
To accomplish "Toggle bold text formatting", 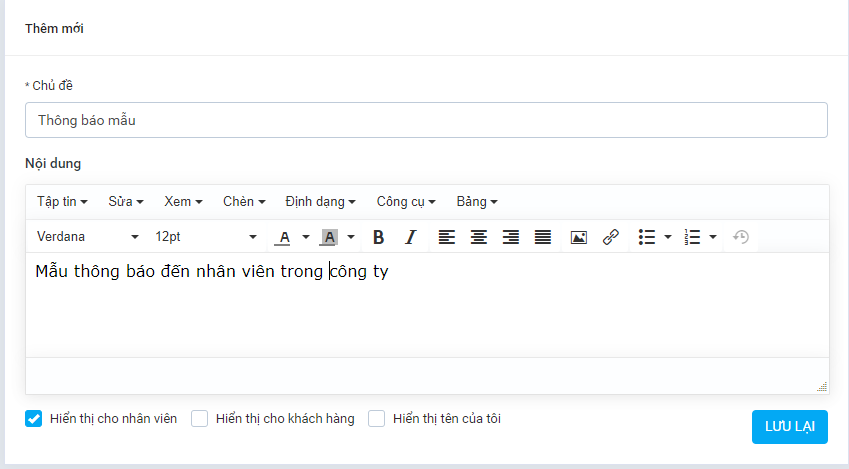I will [378, 237].
